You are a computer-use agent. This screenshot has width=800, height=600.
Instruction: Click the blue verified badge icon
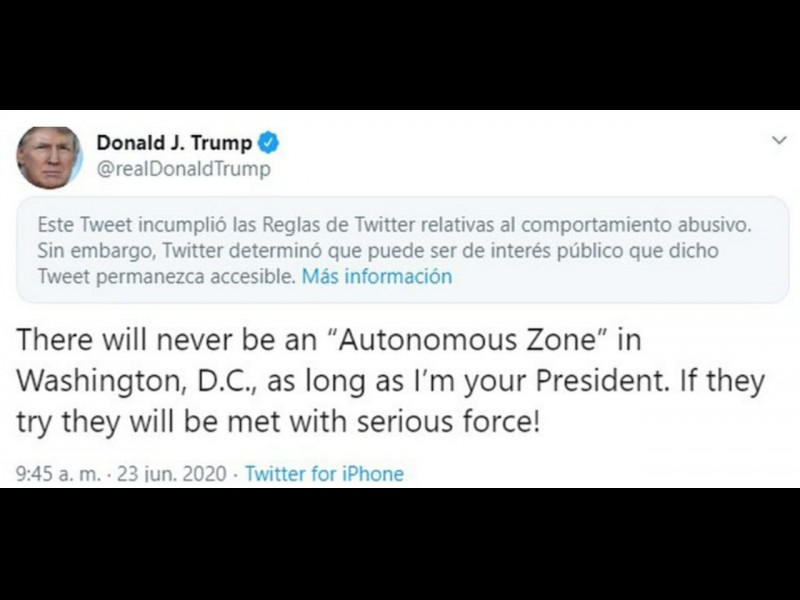click(269, 143)
